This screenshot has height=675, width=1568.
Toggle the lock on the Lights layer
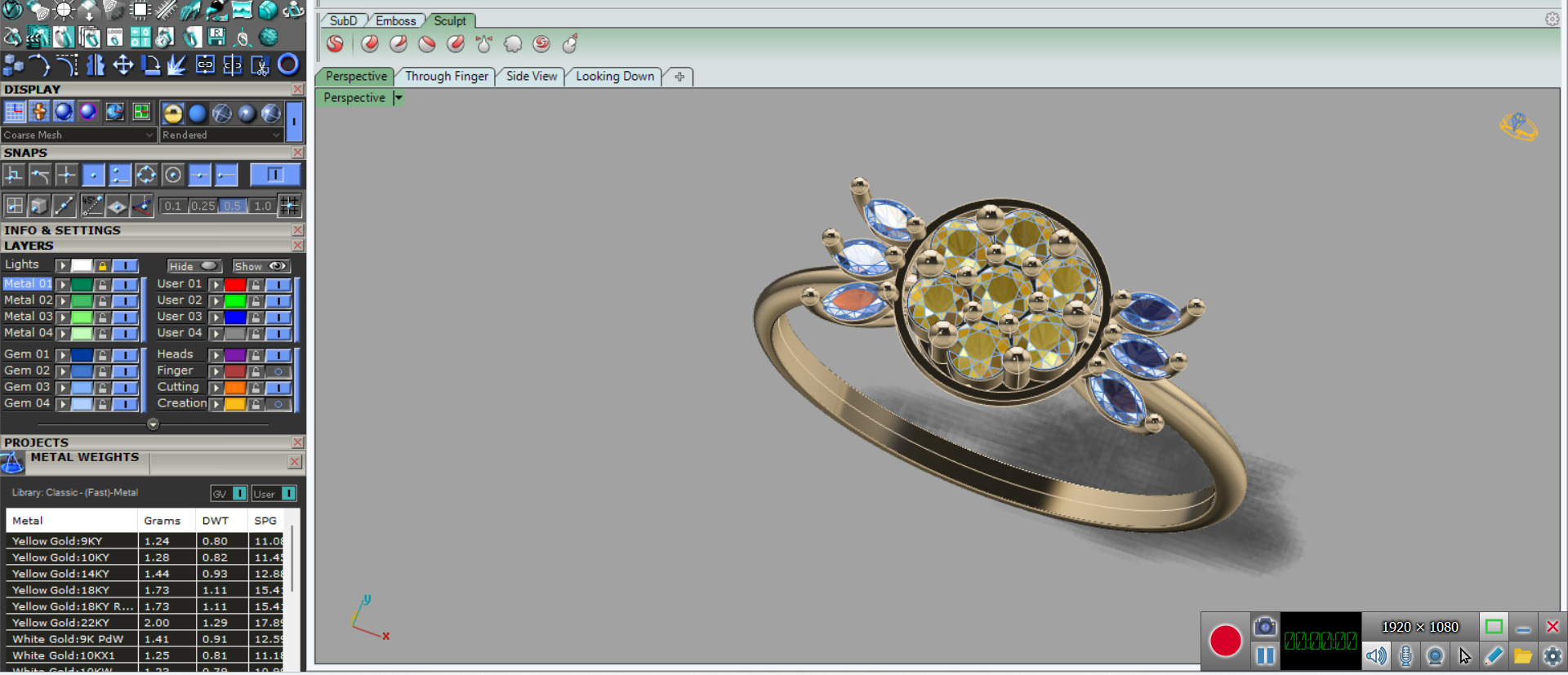[102, 265]
